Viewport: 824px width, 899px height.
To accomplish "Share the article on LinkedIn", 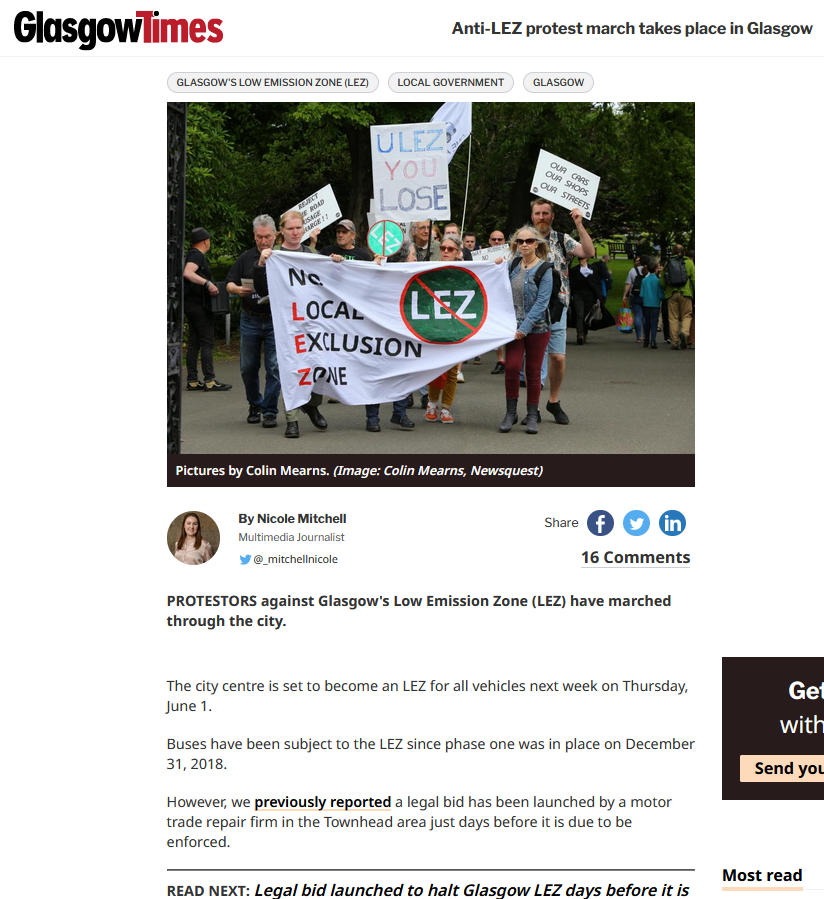I will point(672,523).
